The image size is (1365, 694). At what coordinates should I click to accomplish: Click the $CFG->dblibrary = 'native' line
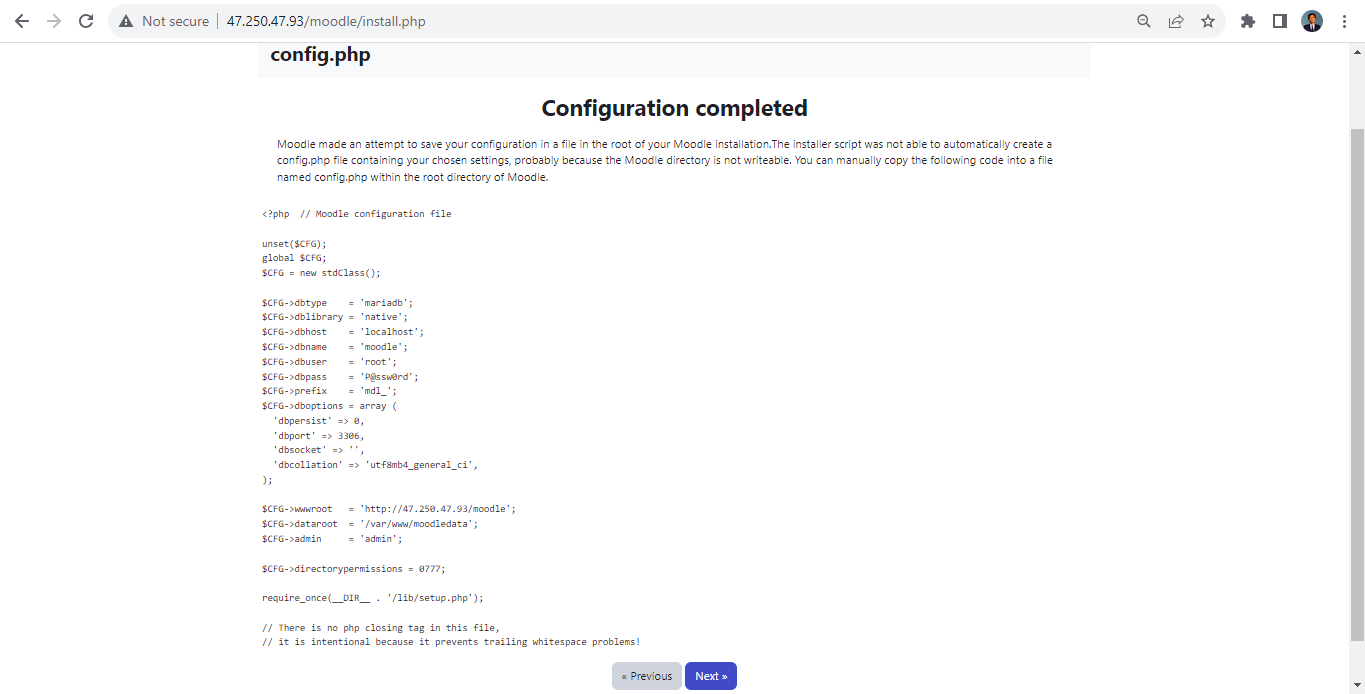point(335,317)
